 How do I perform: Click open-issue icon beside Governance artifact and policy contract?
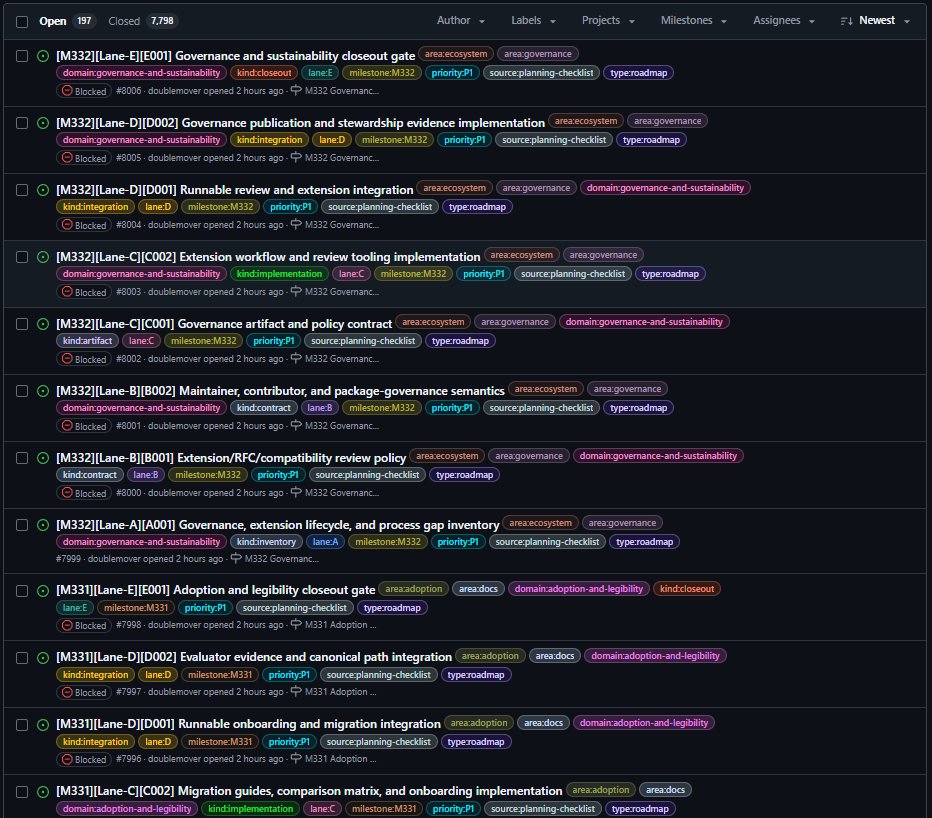pos(43,324)
